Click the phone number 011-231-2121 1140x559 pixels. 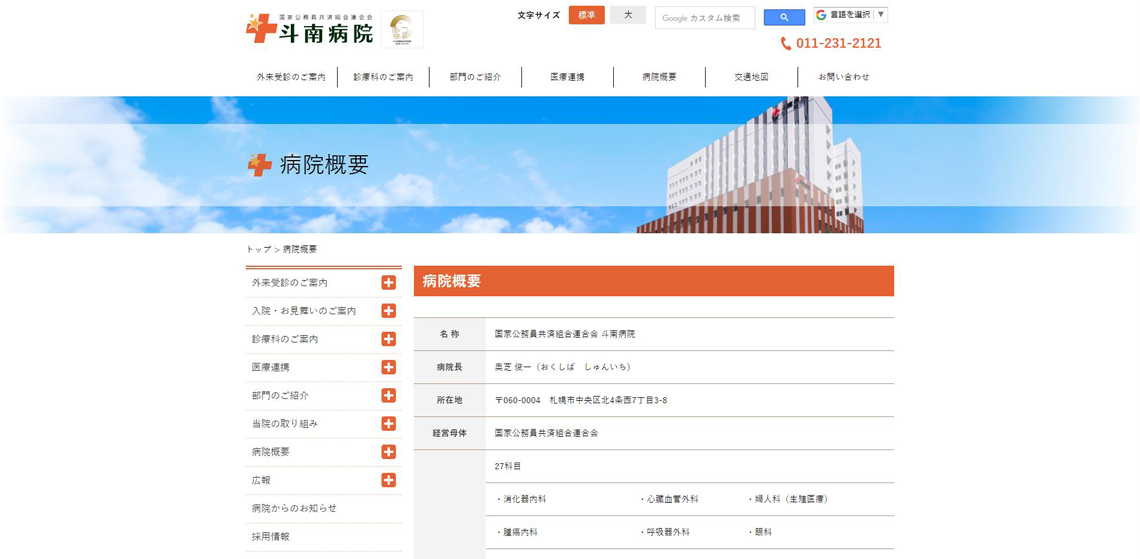(838, 44)
